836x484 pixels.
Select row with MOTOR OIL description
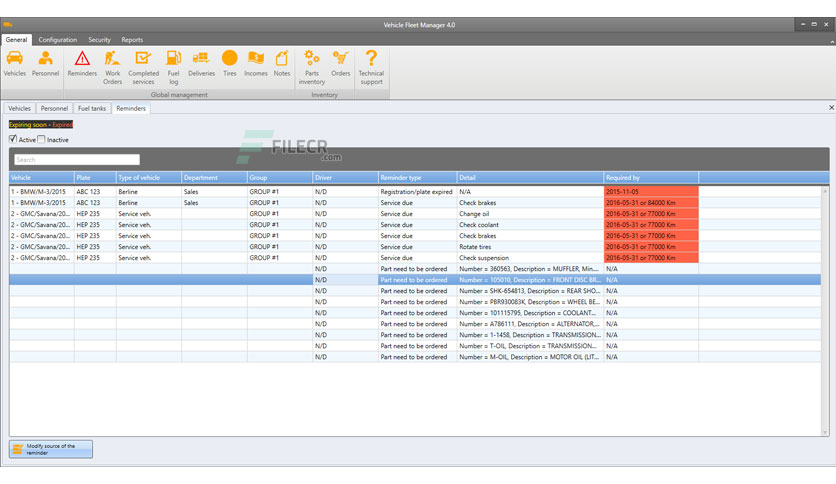click(415, 357)
